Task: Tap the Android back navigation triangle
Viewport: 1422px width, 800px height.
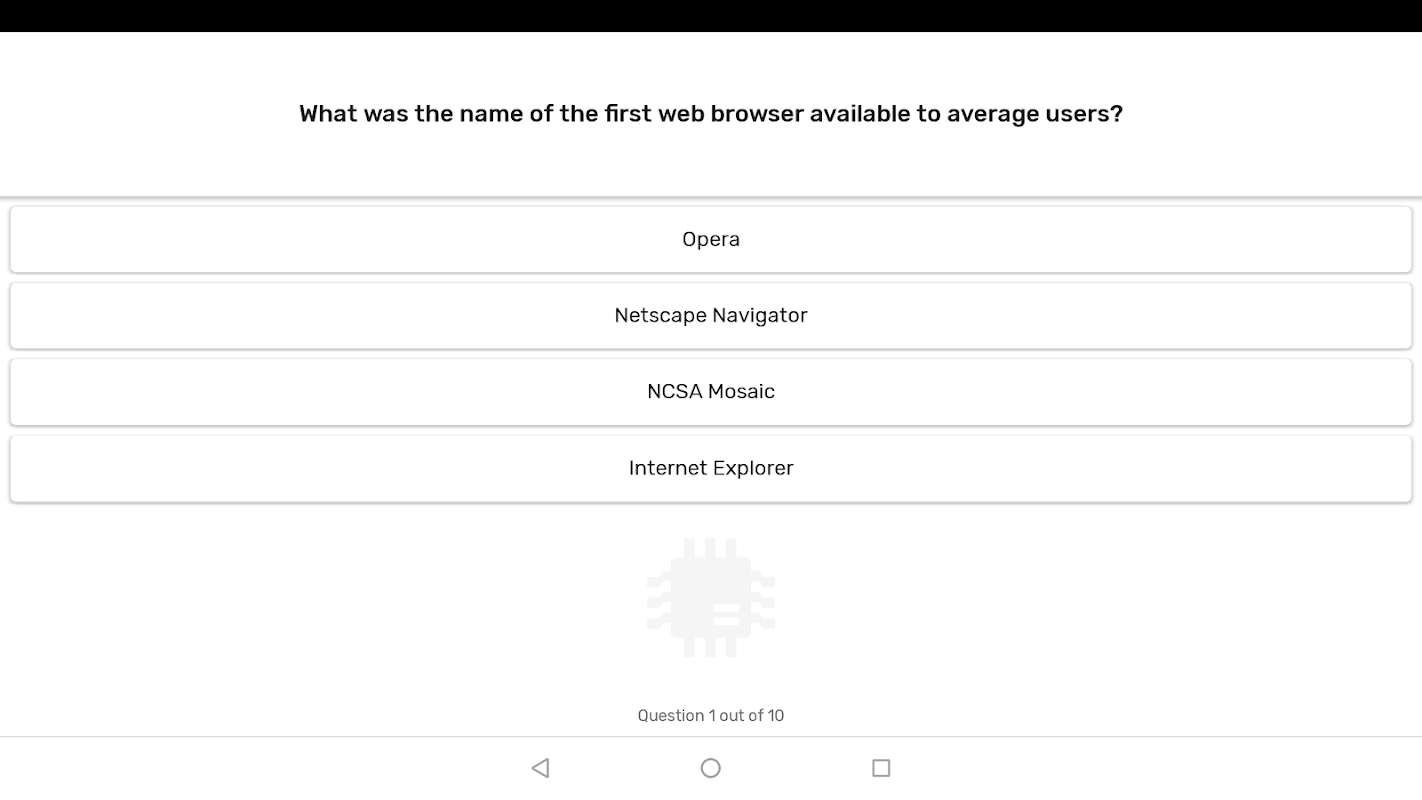Action: pyautogui.click(x=541, y=768)
